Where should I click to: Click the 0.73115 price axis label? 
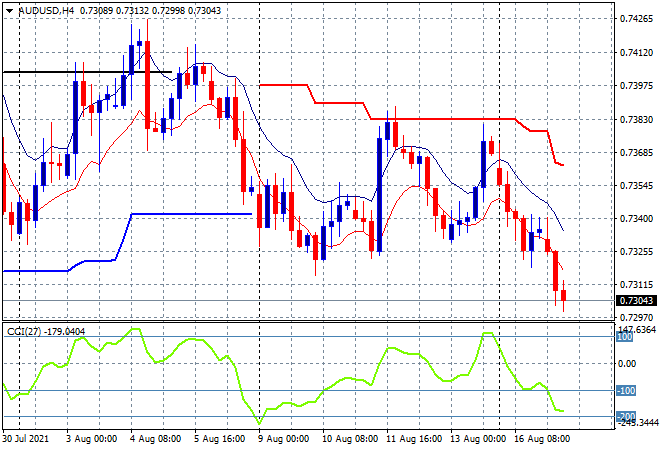tap(636, 285)
